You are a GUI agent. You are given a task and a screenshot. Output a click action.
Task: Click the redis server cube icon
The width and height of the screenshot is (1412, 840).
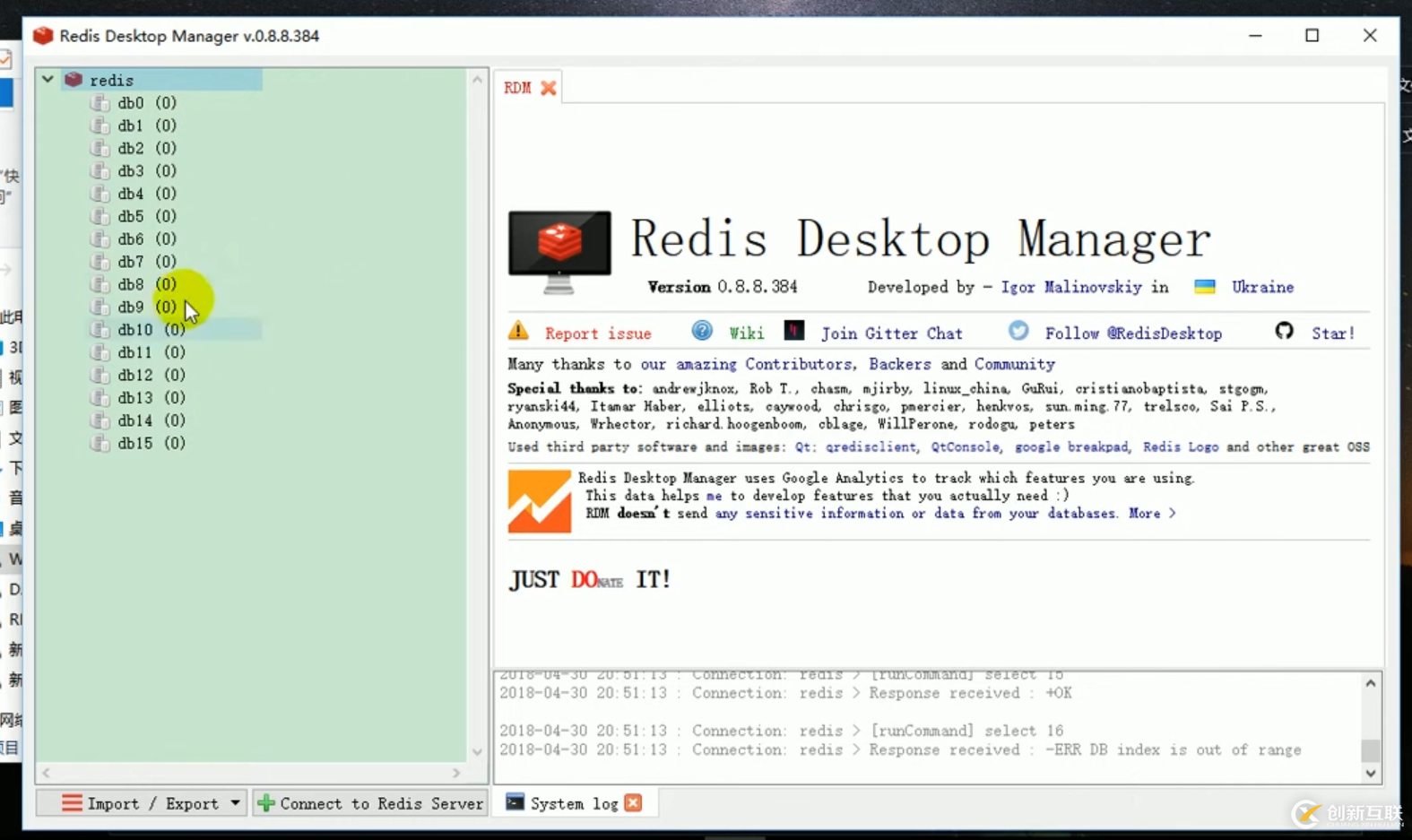pyautogui.click(x=74, y=80)
